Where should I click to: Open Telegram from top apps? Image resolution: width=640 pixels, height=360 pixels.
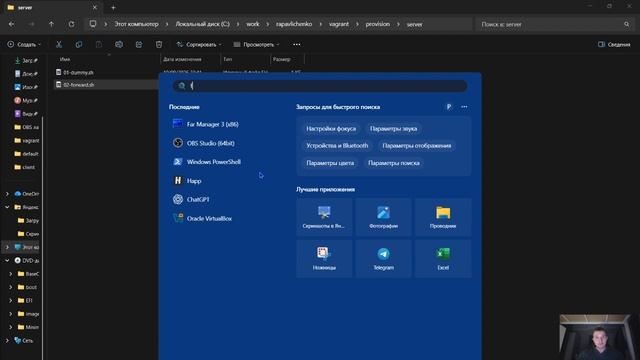click(383, 259)
